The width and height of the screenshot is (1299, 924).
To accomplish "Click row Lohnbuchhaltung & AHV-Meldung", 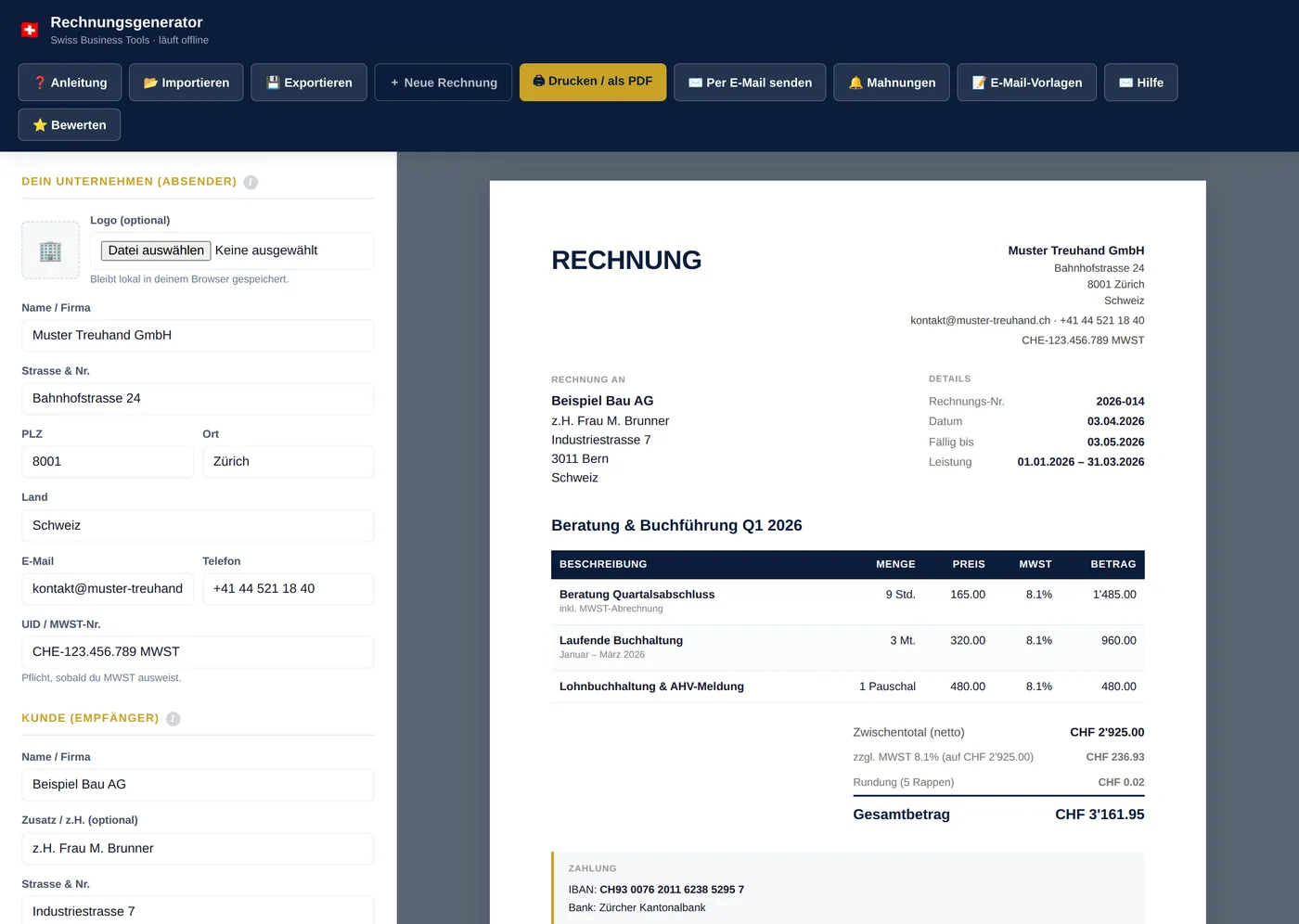I will (847, 687).
